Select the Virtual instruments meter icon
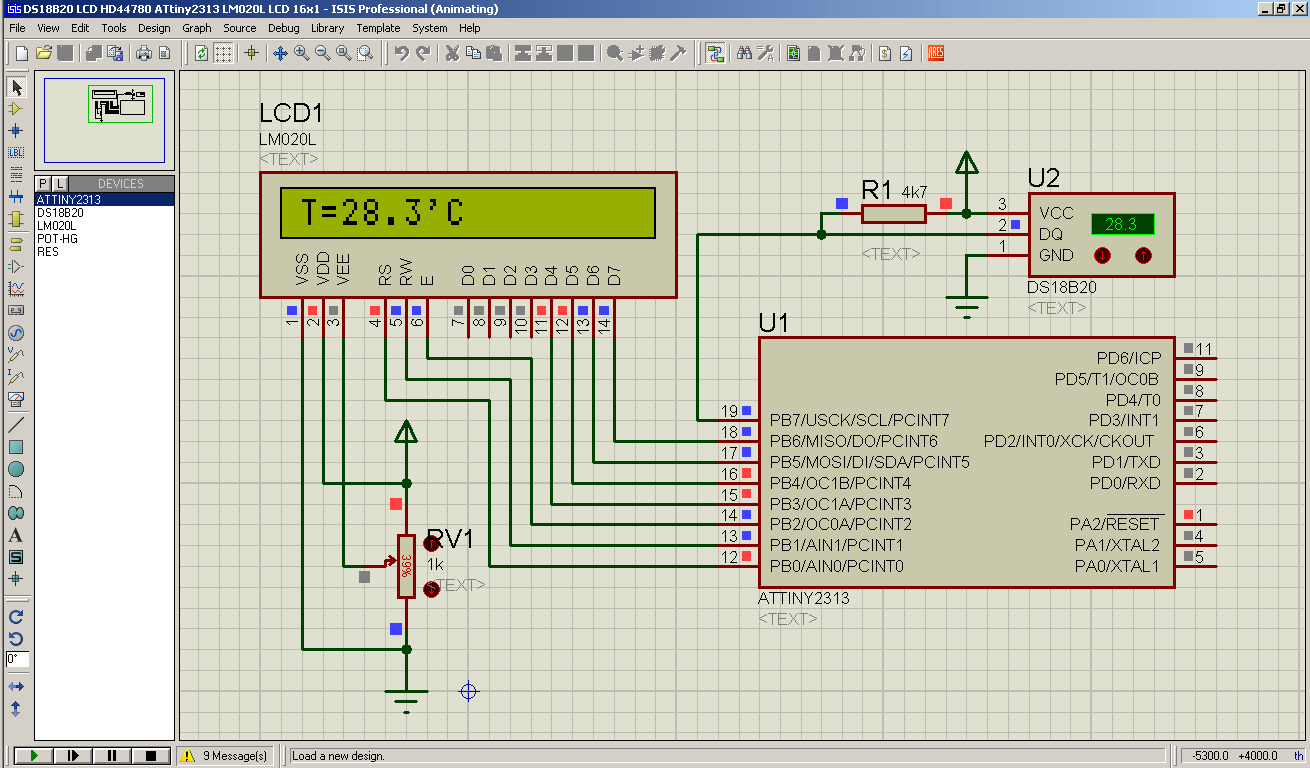The width and height of the screenshot is (1310, 768). 15,399
